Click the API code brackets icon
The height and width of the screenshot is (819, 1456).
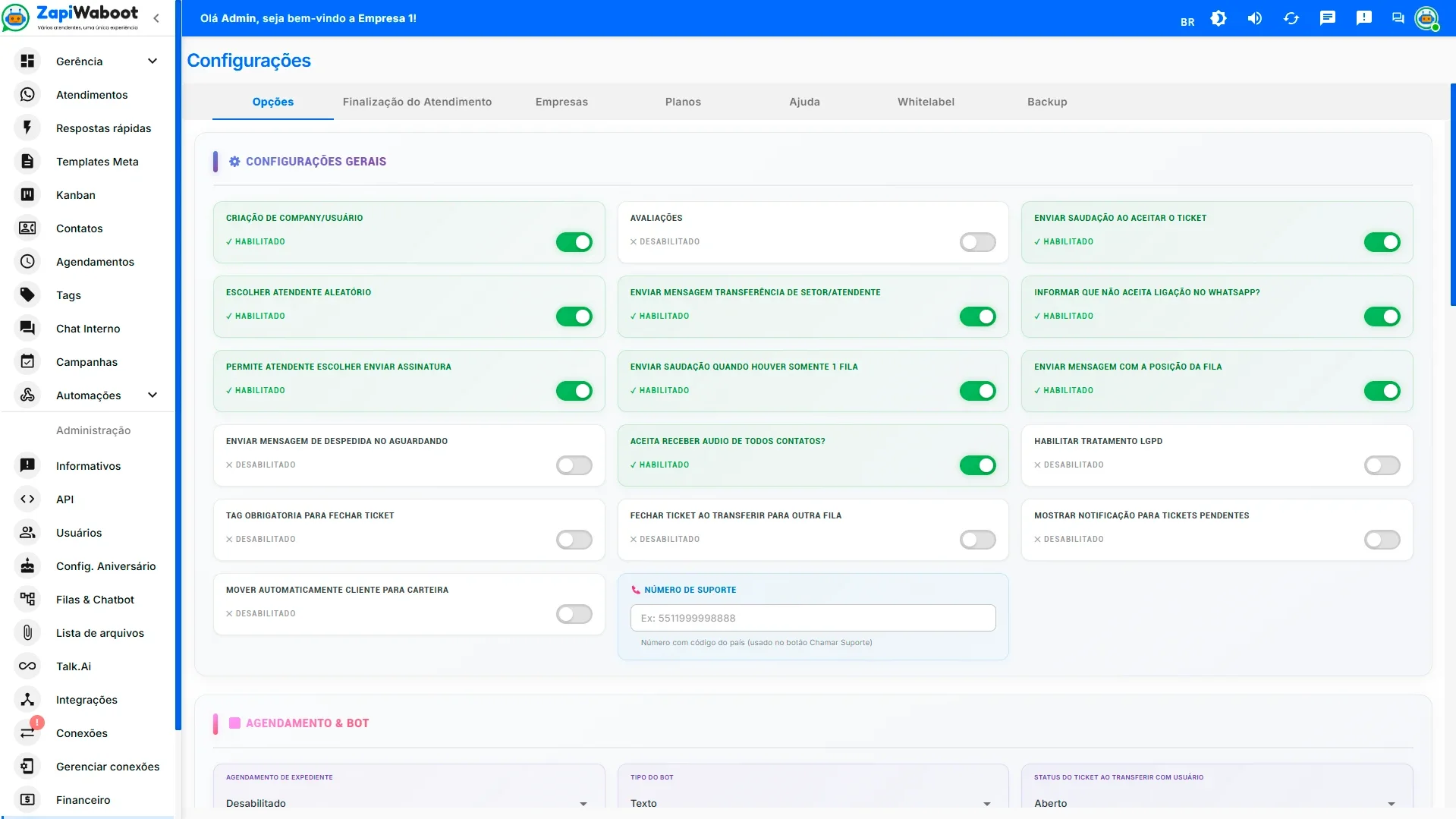pos(27,499)
